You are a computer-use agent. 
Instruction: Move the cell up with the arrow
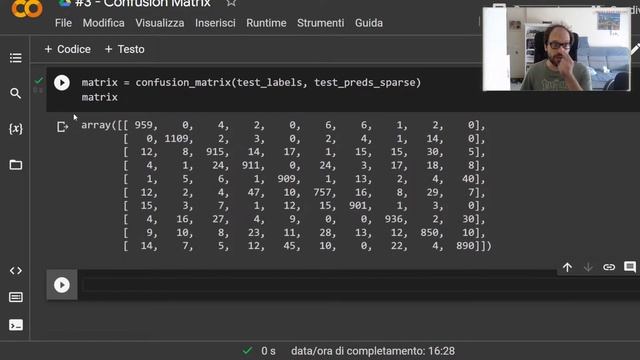(x=567, y=267)
